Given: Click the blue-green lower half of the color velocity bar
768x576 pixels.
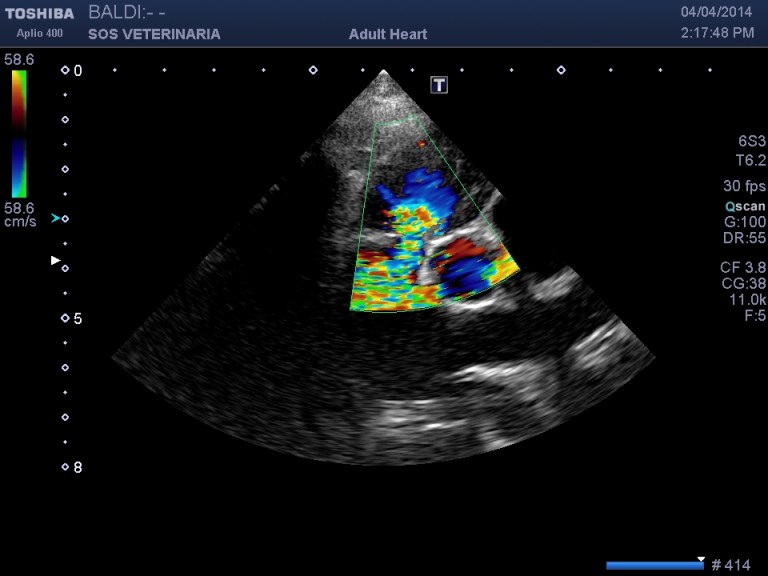Looking at the screenshot, I should point(19,168).
